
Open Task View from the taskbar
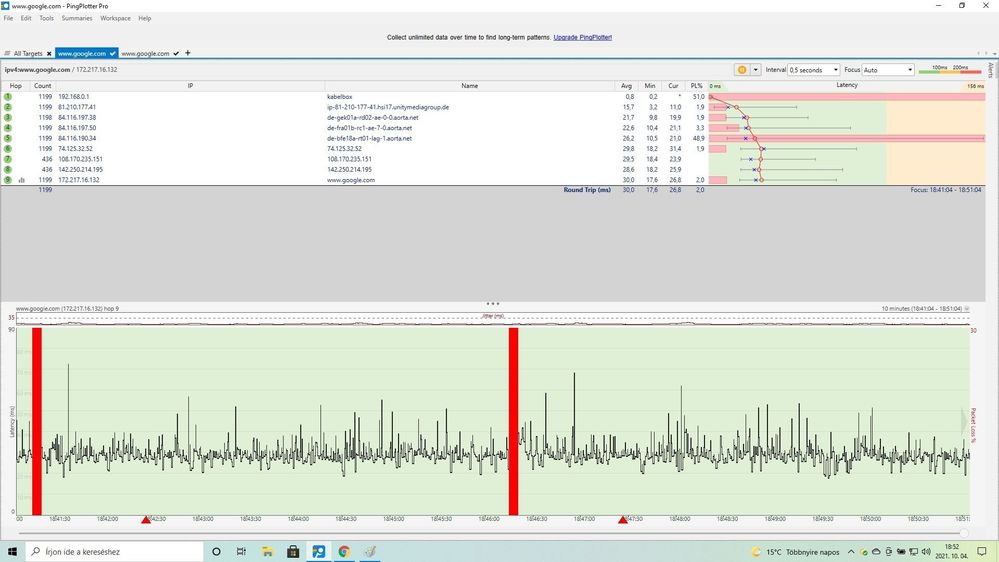coord(241,551)
